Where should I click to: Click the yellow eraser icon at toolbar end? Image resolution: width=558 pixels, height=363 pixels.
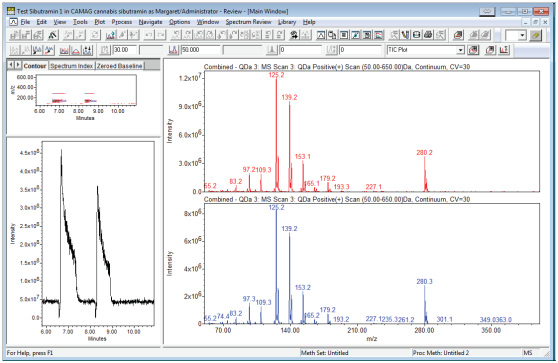[x=535, y=35]
